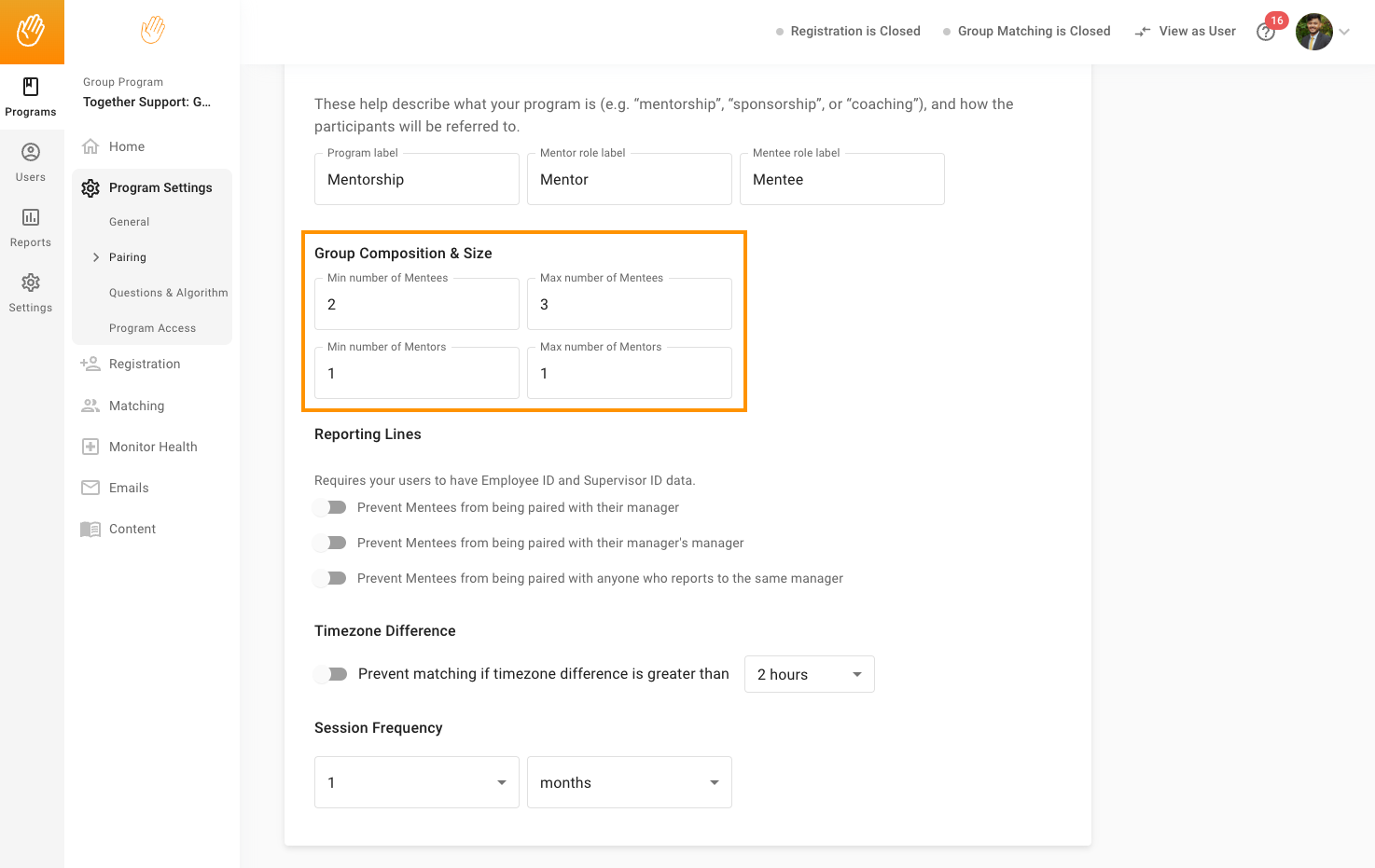The width and height of the screenshot is (1375, 868).
Task: Toggle prevent pairing with their manager
Action: pos(330,507)
